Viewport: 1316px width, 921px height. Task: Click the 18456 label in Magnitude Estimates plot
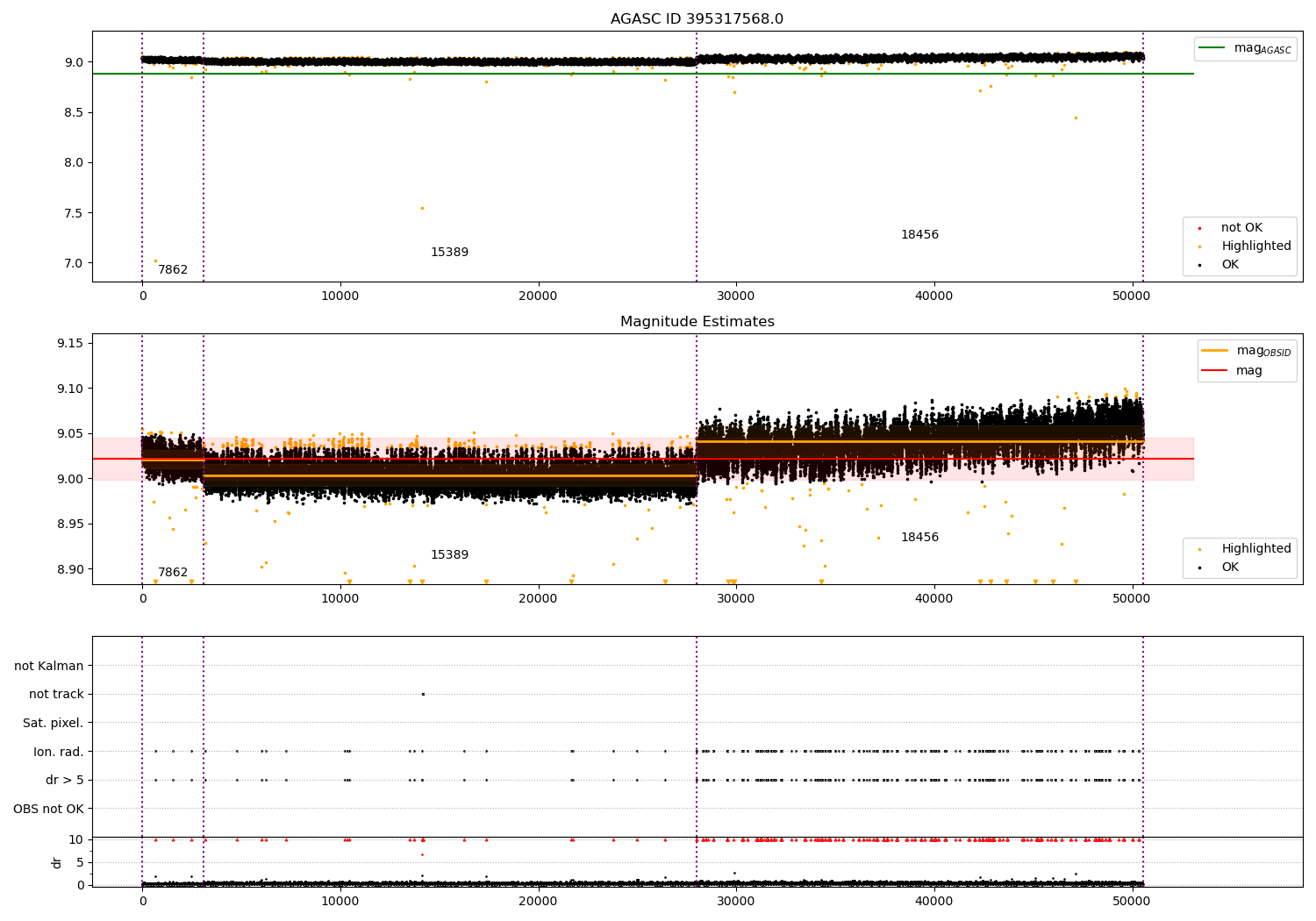(x=919, y=538)
